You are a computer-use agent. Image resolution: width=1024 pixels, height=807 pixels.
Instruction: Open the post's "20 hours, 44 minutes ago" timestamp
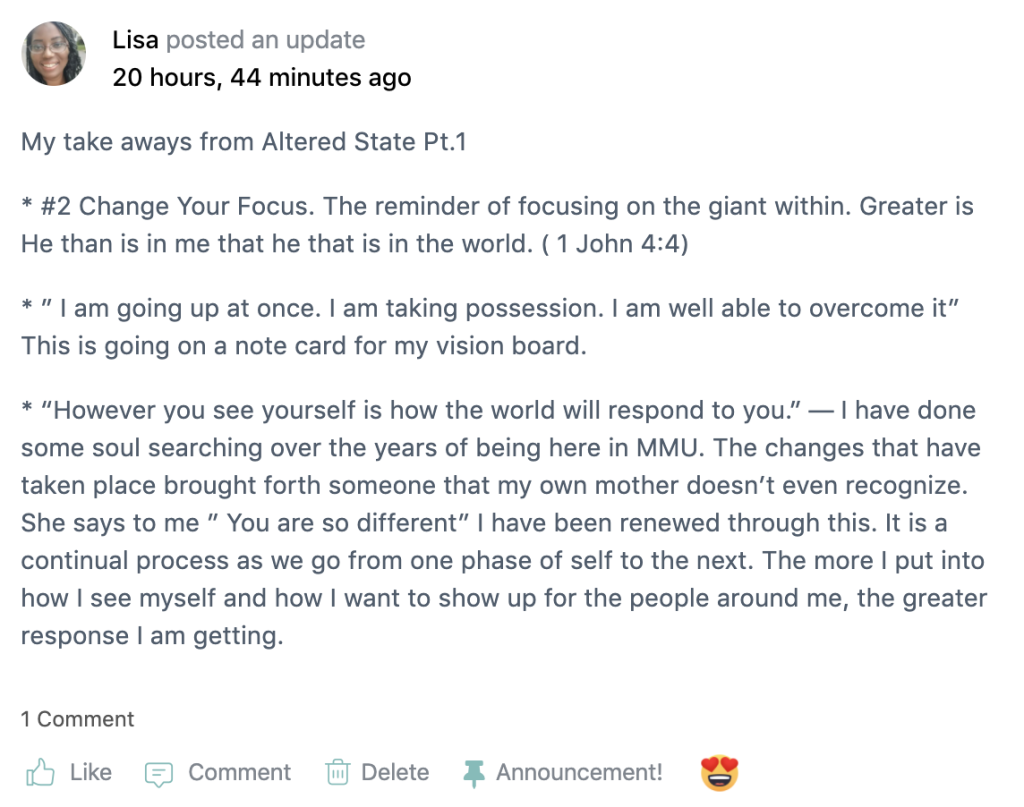(261, 77)
